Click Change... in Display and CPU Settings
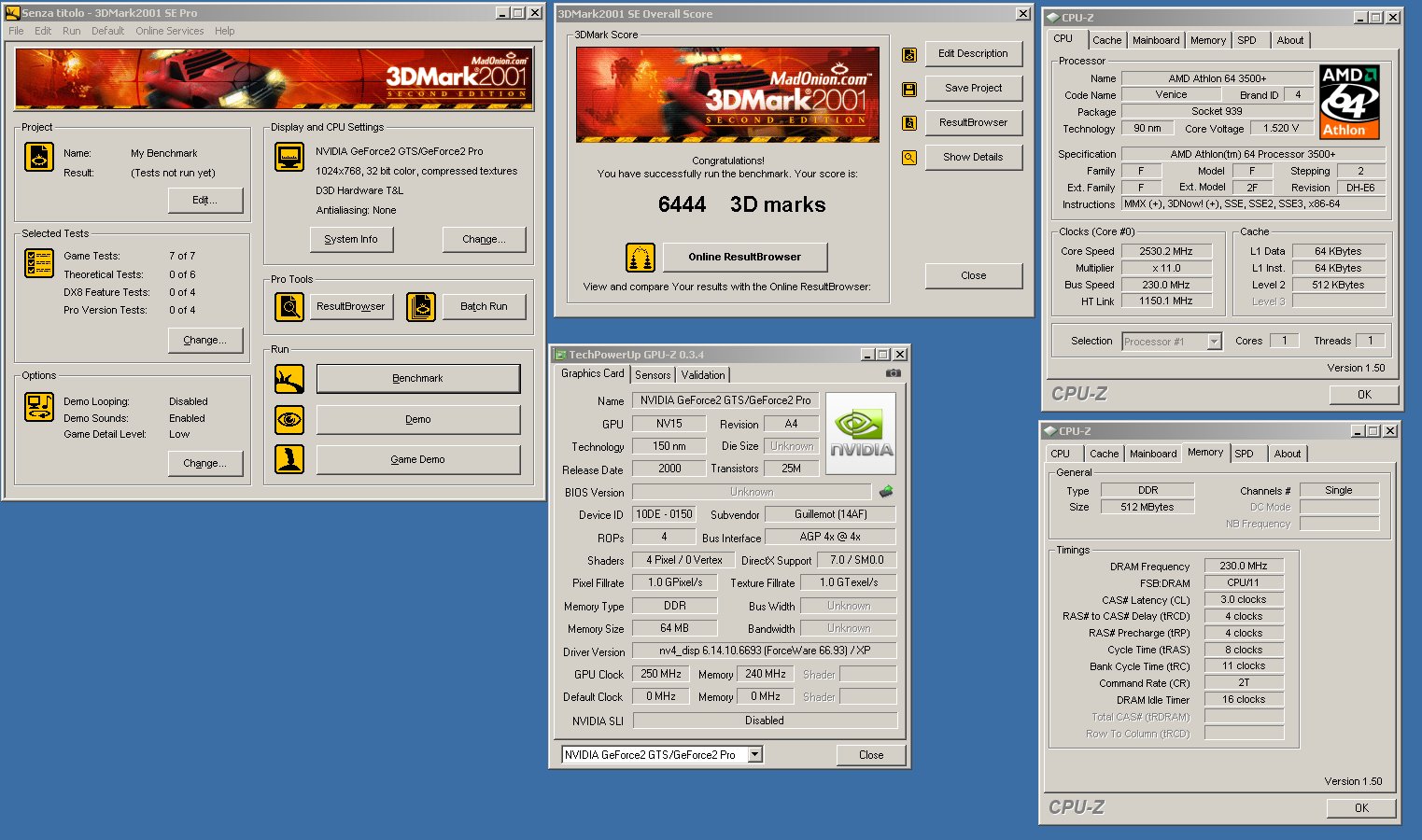Screen dimensions: 1422x840 pos(484,239)
